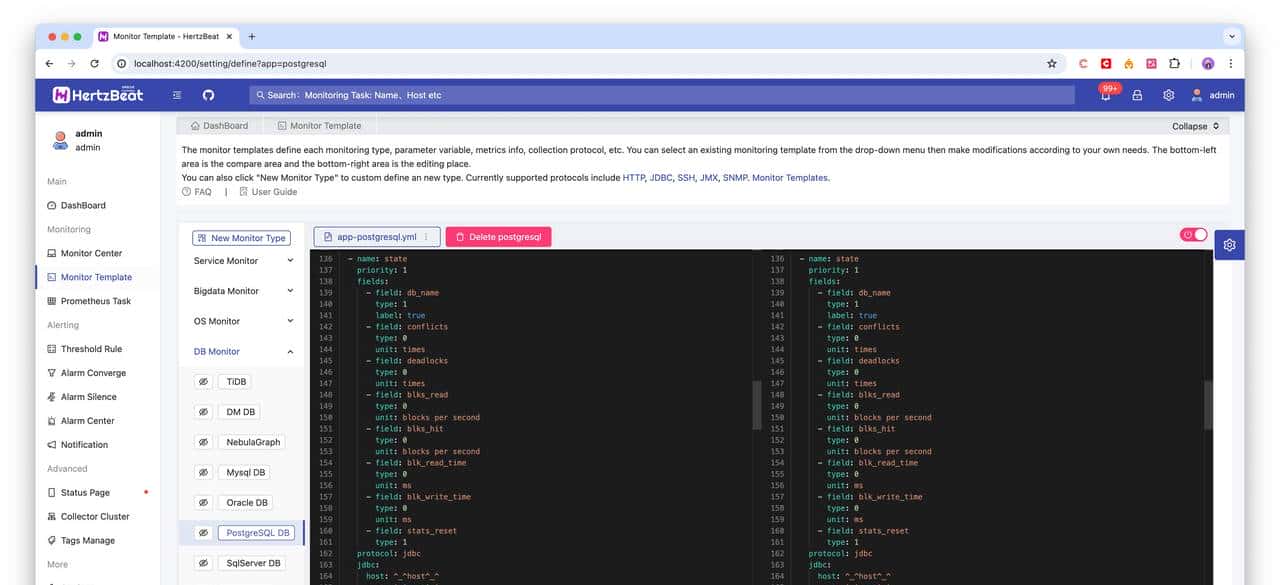Switch the red toggle above the editor
The image size is (1280, 585).
click(1194, 235)
